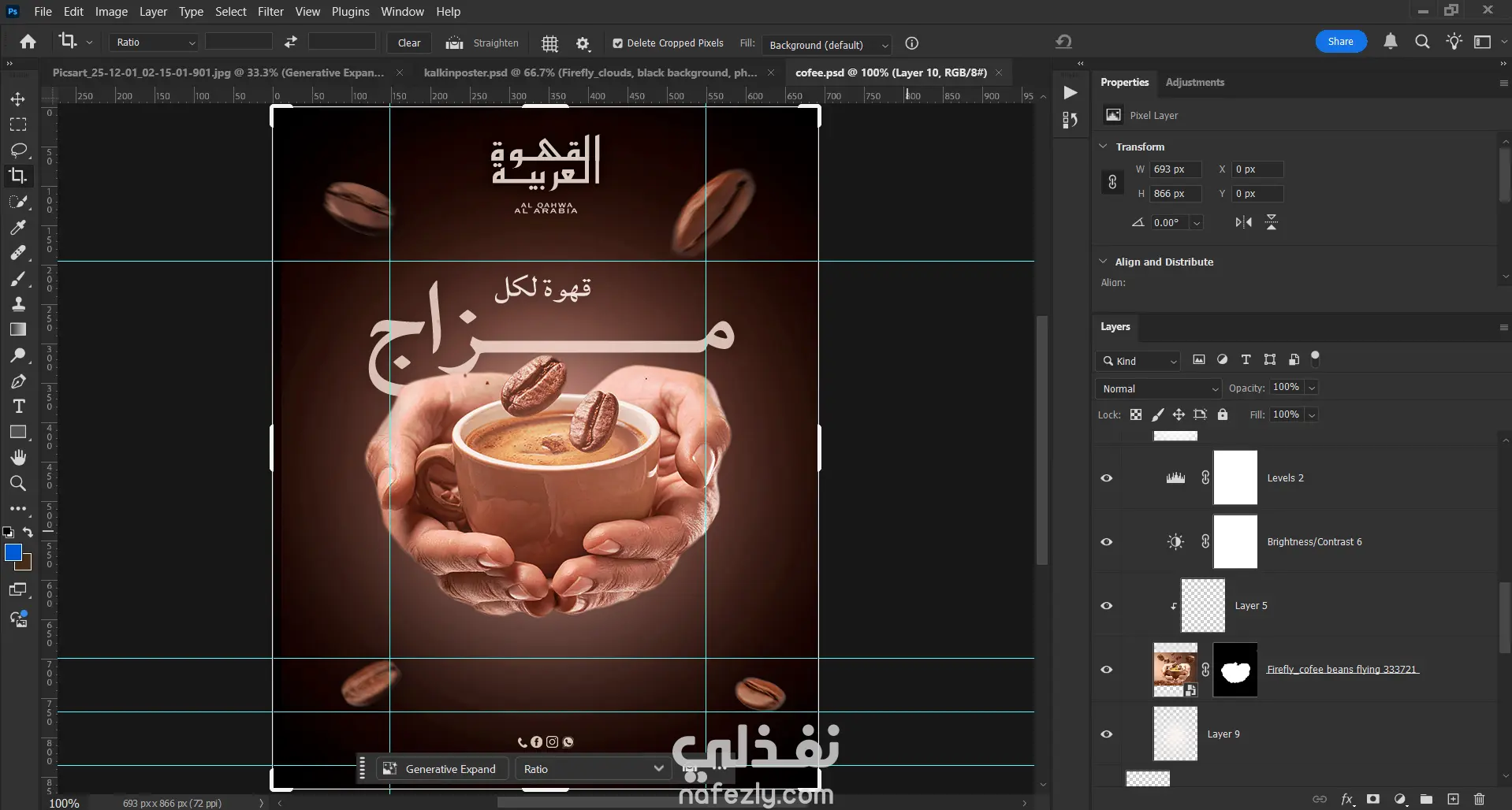Open the Fill Background (default) dropdown
This screenshot has width=1512, height=810.
(x=826, y=45)
